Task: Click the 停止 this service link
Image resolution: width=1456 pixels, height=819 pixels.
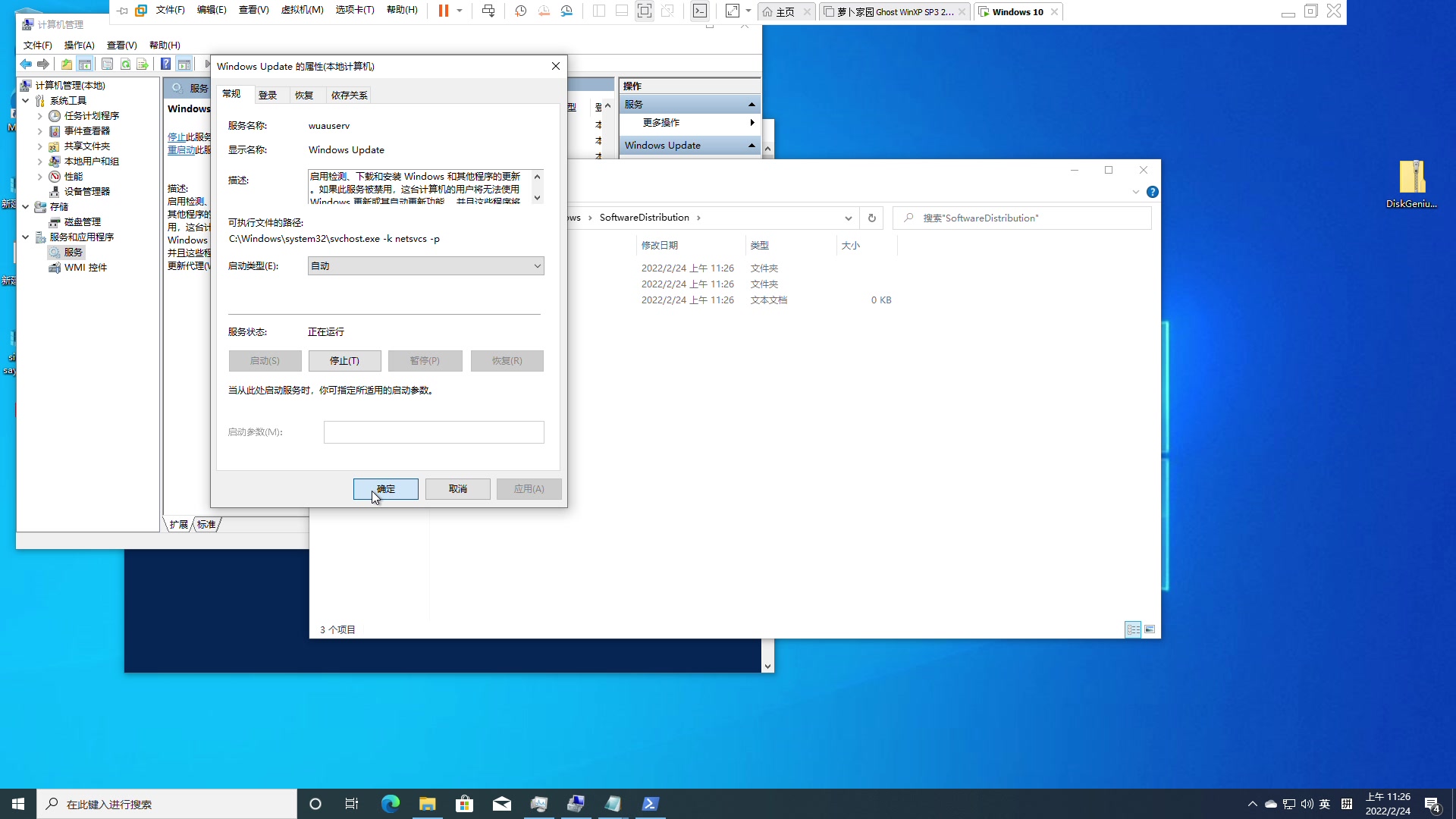Action: coord(176,137)
